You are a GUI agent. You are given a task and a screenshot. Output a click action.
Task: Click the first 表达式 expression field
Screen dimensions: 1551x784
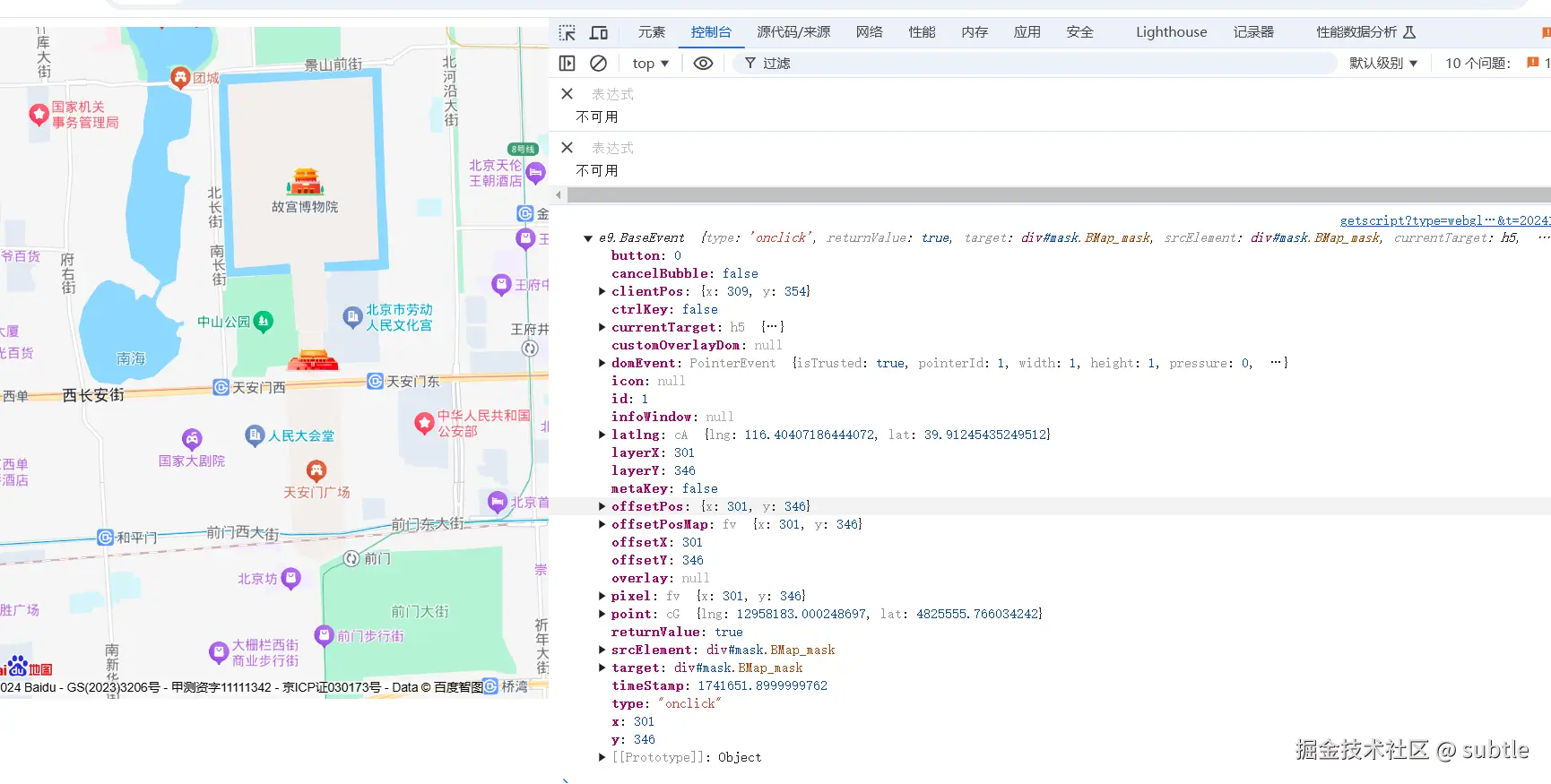(613, 94)
